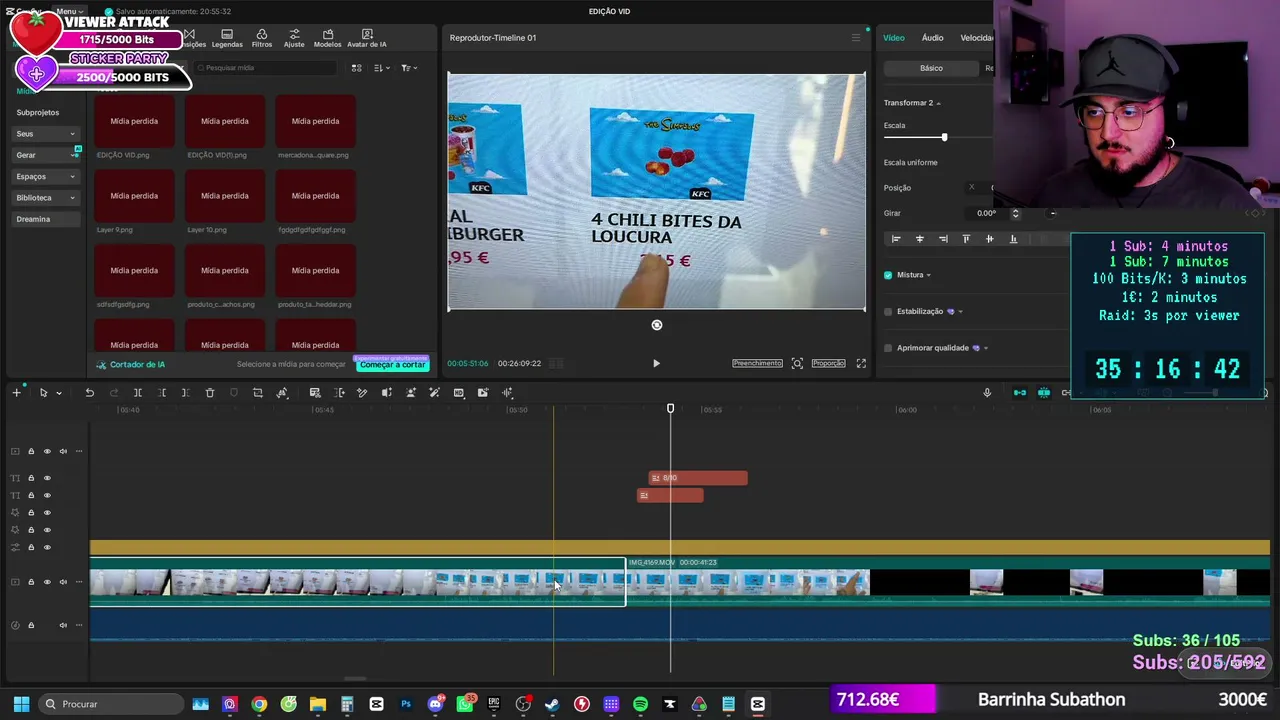Open Google Chrome from the taskbar
The height and width of the screenshot is (720, 1280).
pos(259,704)
